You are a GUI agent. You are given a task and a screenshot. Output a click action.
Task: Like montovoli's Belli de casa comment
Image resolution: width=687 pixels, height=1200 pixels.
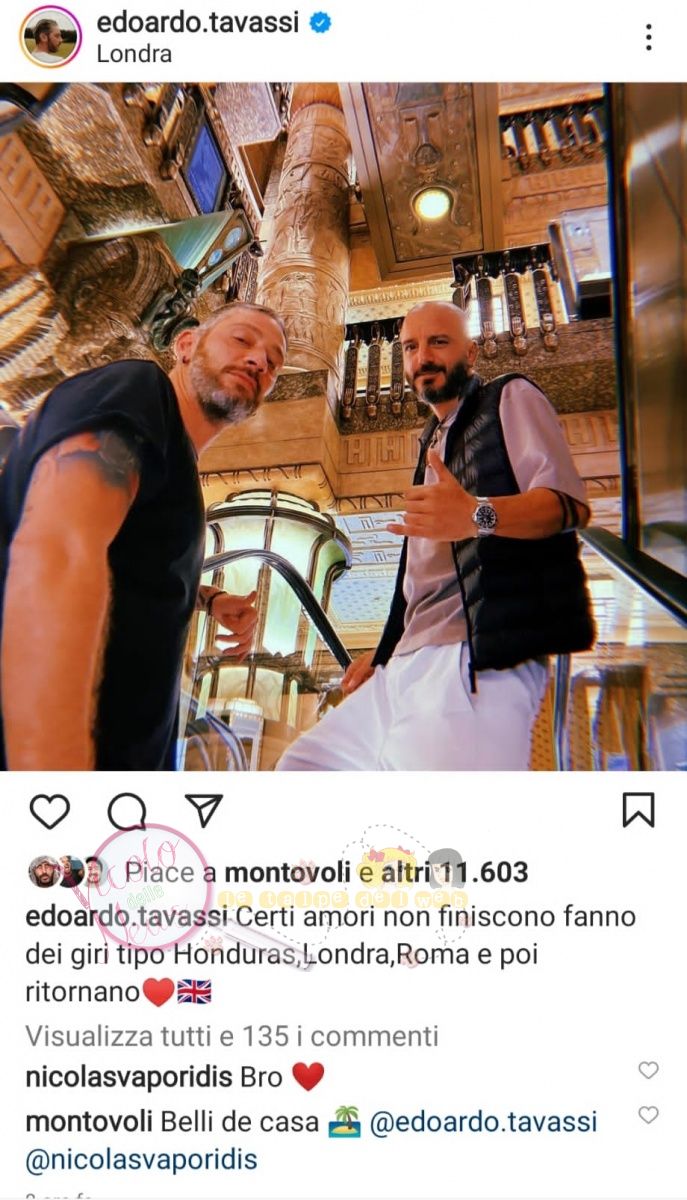[x=648, y=1114]
